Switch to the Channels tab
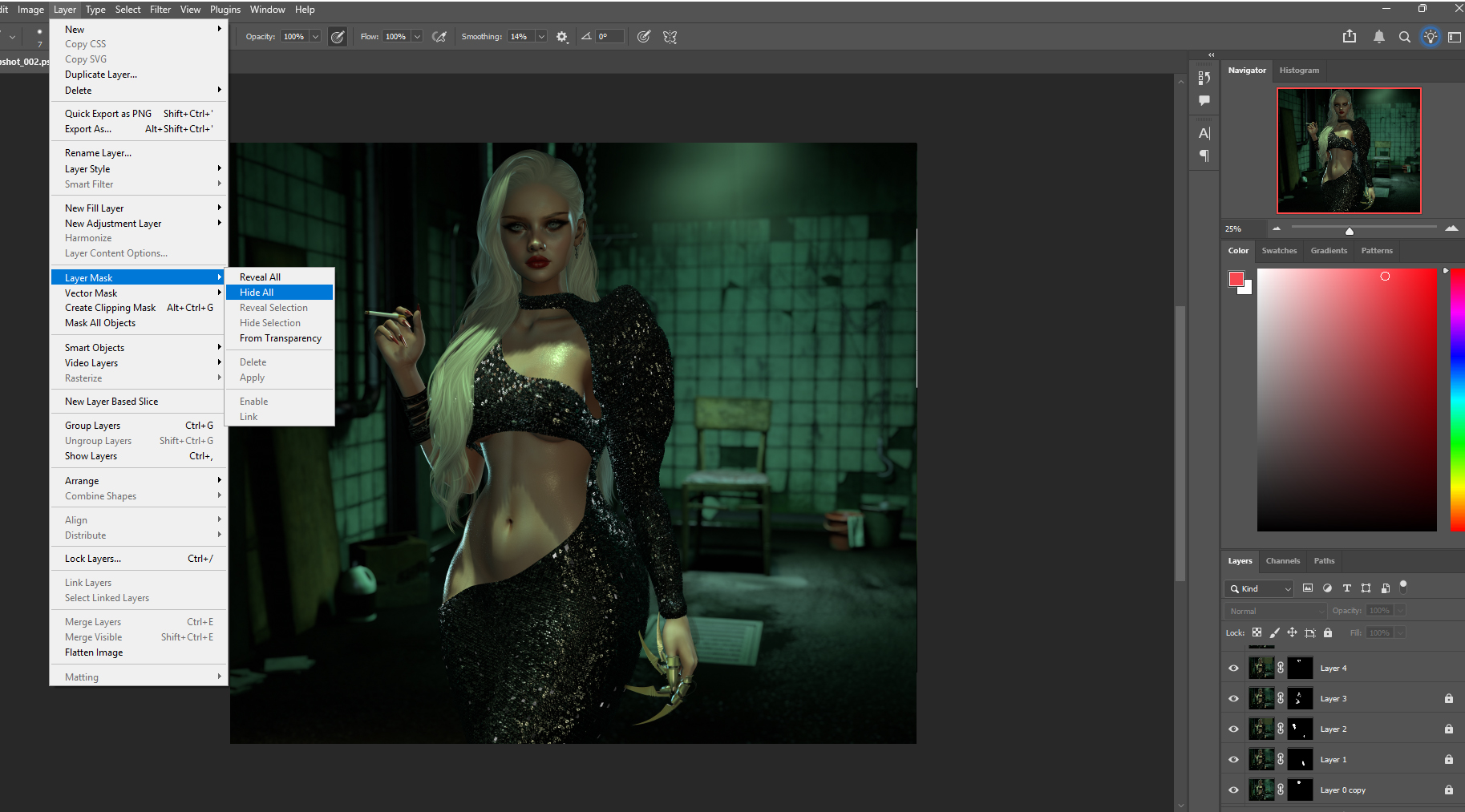Image resolution: width=1465 pixels, height=812 pixels. point(1282,560)
